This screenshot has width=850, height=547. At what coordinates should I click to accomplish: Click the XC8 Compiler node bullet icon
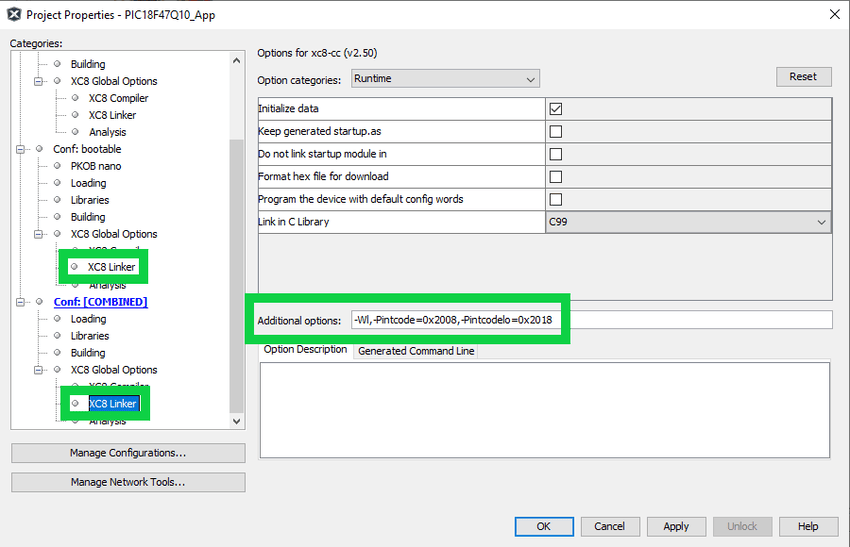pyautogui.click(x=75, y=98)
